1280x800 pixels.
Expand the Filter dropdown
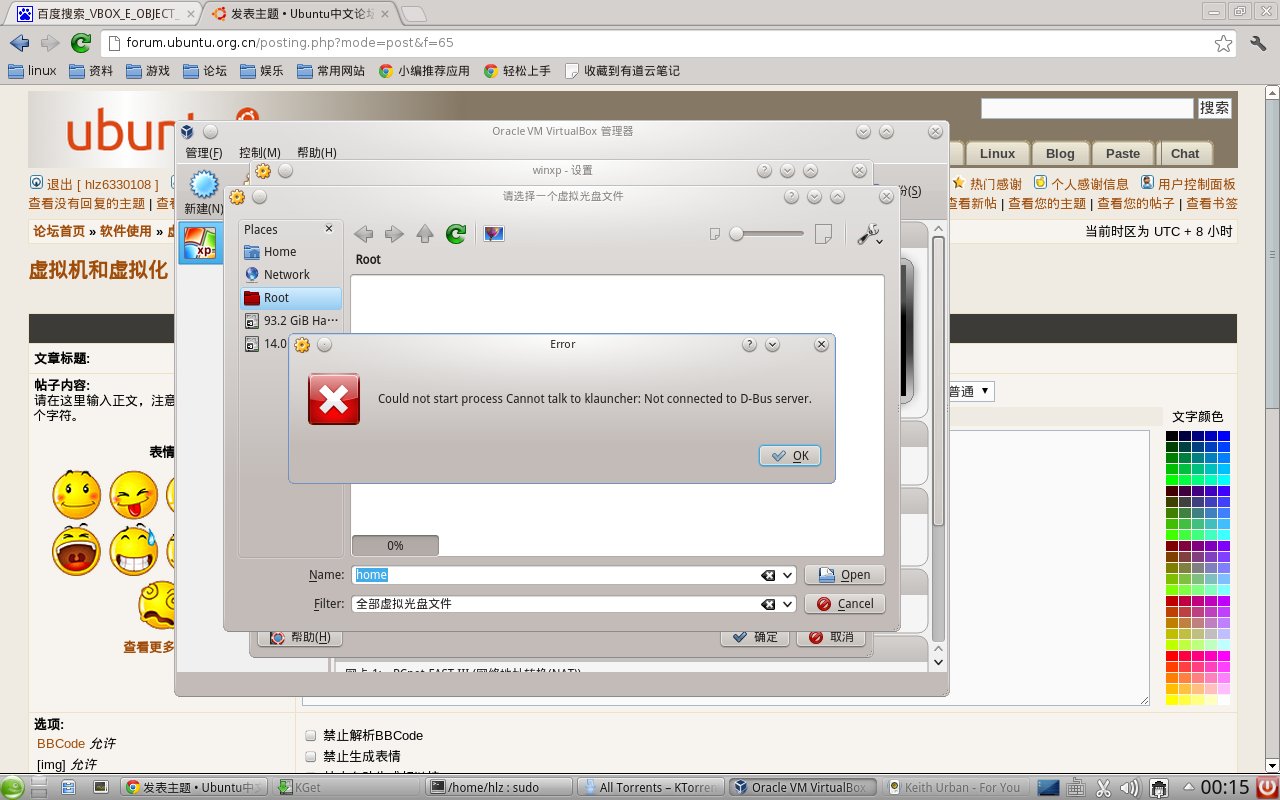tap(788, 604)
